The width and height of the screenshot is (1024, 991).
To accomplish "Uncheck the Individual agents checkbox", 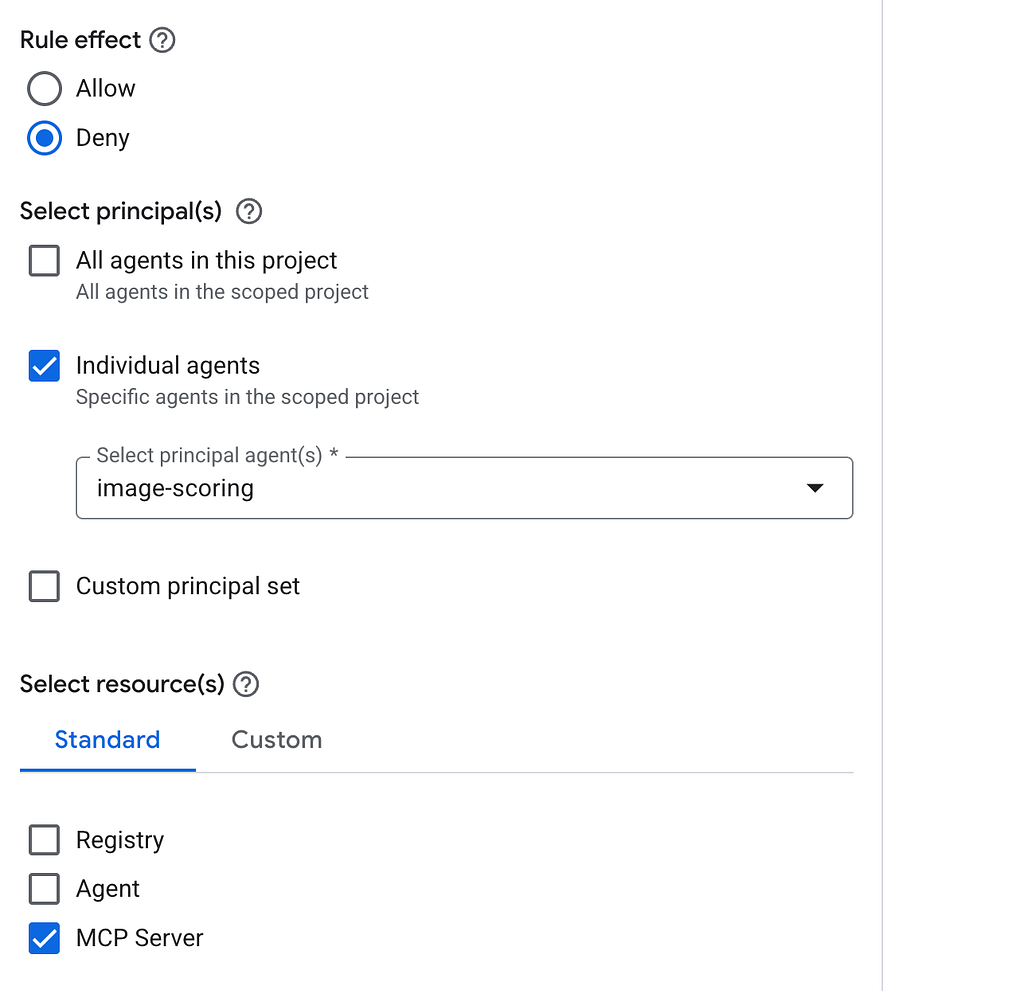I will pos(44,366).
